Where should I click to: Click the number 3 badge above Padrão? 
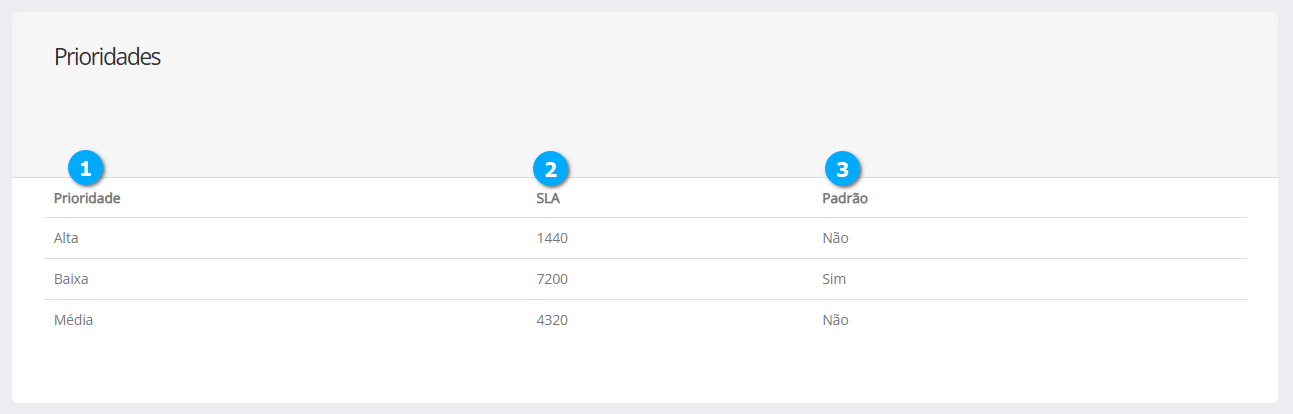click(843, 169)
